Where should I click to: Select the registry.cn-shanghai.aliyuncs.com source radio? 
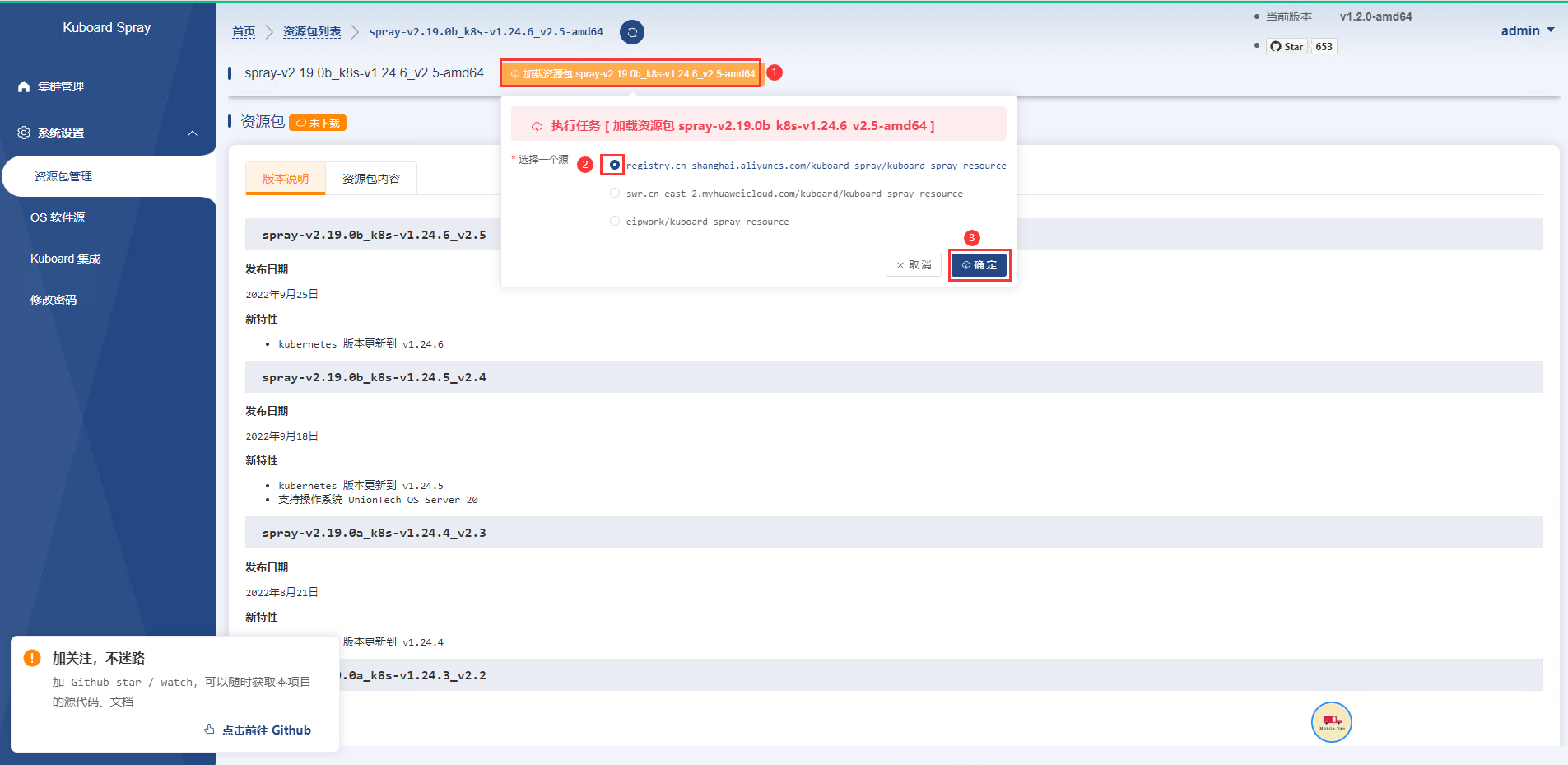tap(615, 165)
